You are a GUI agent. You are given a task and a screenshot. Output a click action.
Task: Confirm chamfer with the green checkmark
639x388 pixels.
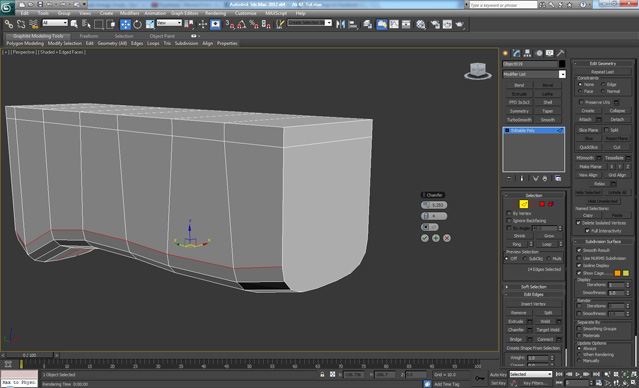425,238
